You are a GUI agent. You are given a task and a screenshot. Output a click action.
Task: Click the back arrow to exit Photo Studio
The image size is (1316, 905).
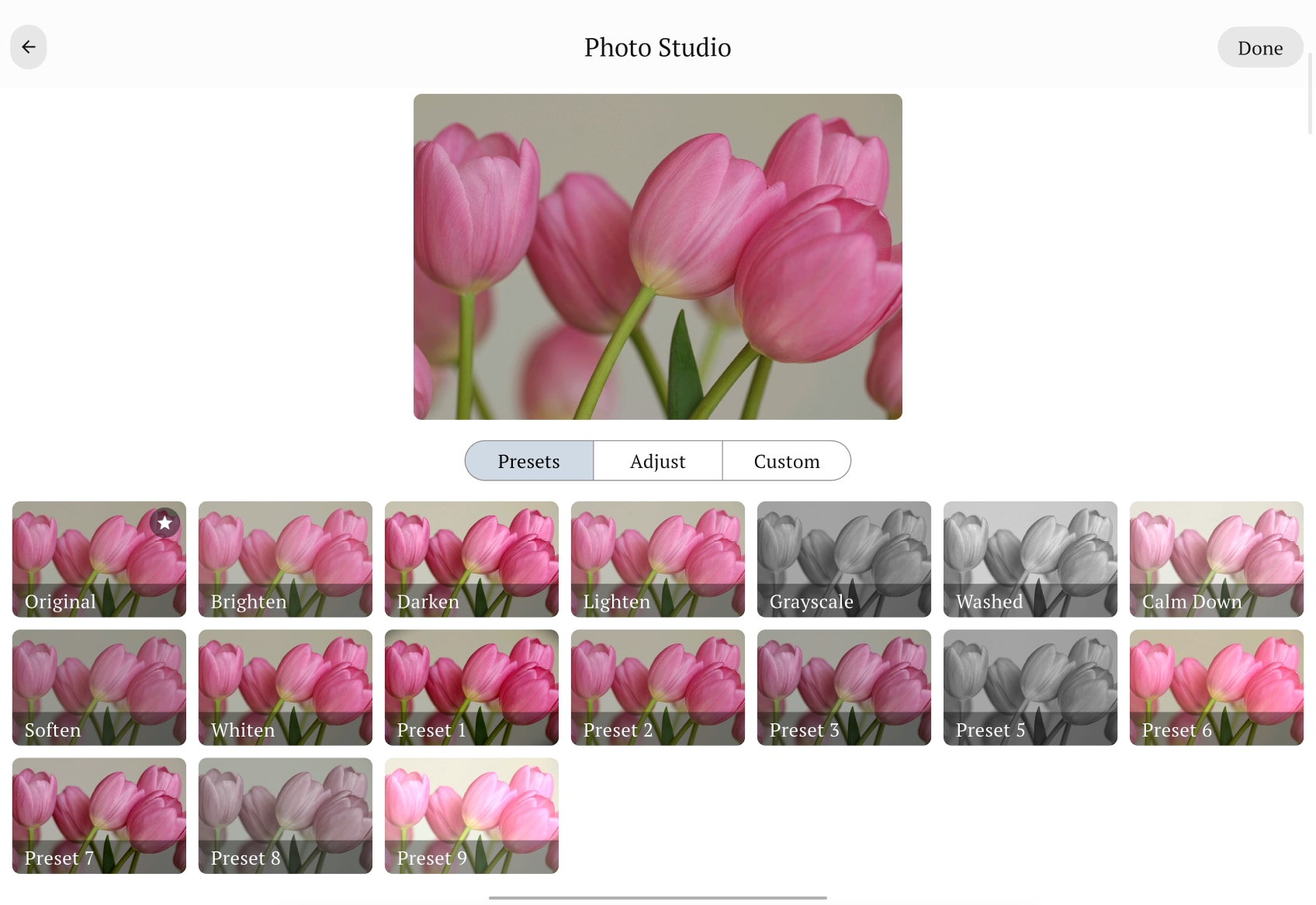28,47
